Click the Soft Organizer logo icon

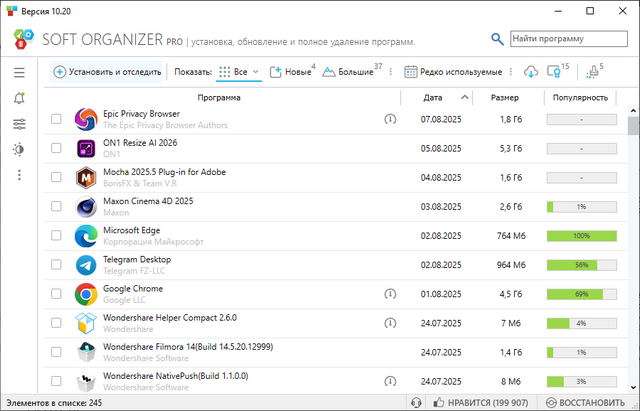[x=23, y=39]
